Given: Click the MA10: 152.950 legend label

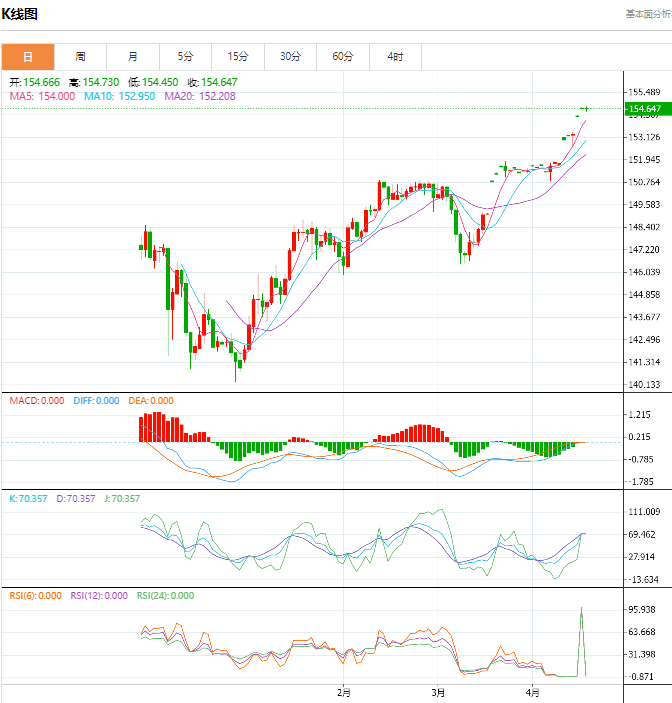Looking at the screenshot, I should click(x=119, y=96).
